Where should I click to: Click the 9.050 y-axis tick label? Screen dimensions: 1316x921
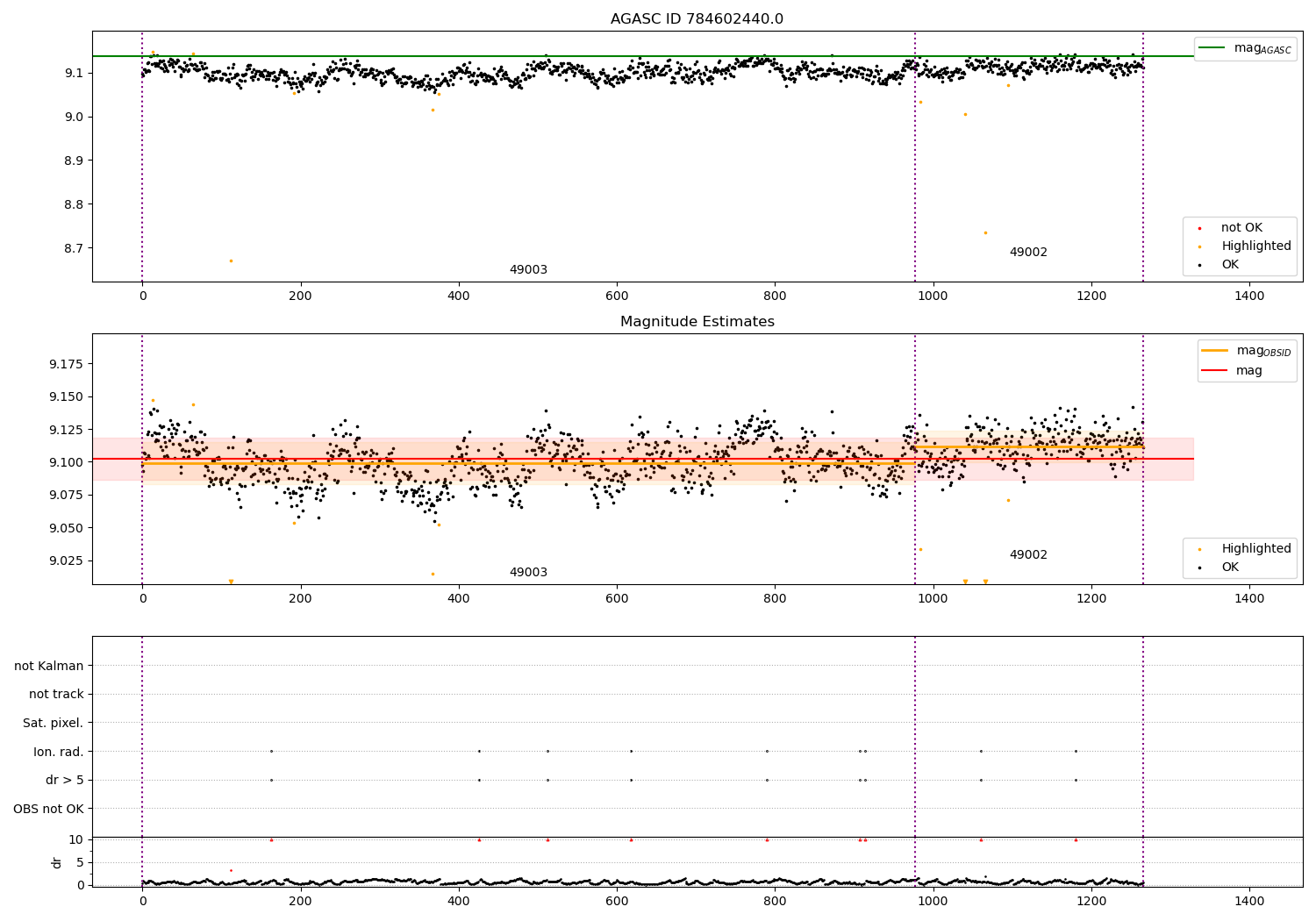[x=67, y=529]
